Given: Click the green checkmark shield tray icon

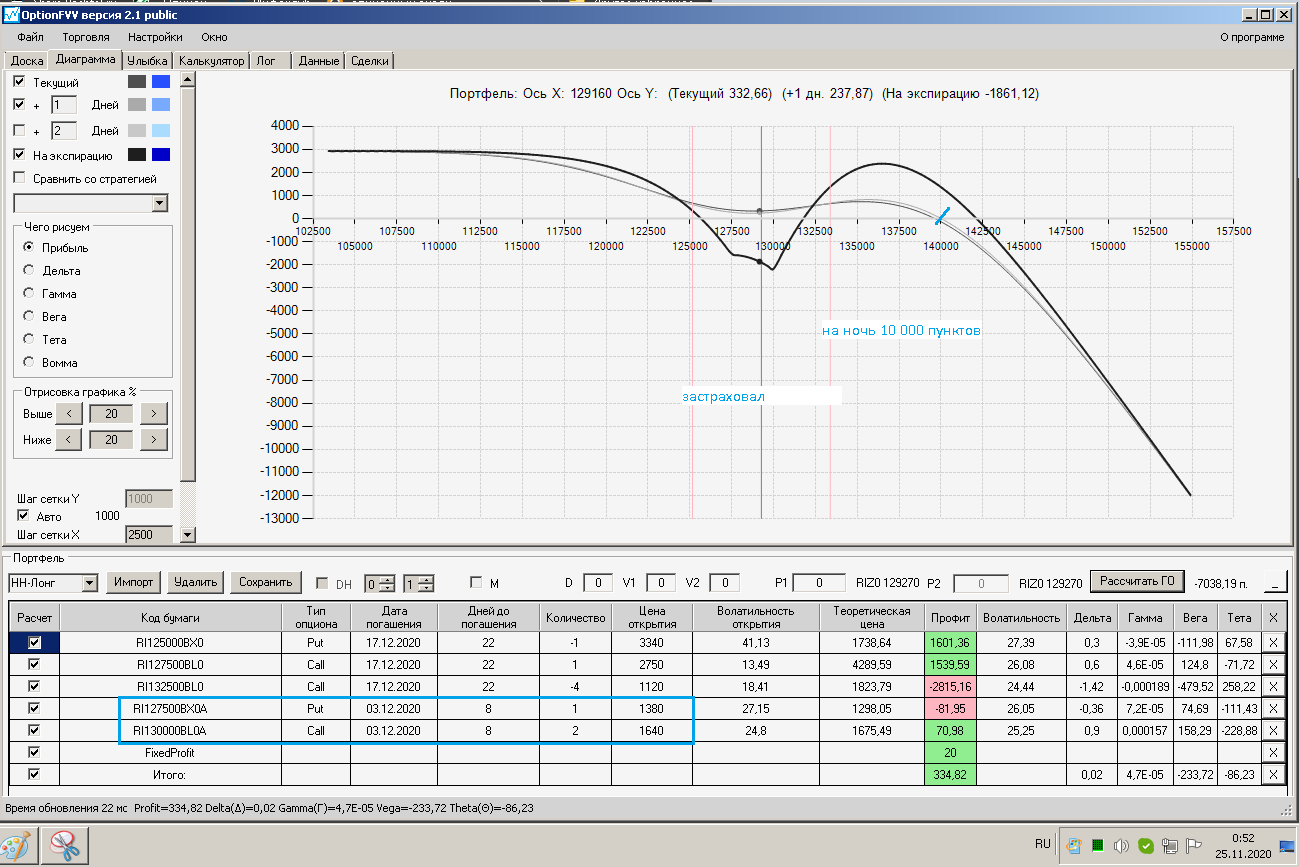Looking at the screenshot, I should pyautogui.click(x=1146, y=845).
